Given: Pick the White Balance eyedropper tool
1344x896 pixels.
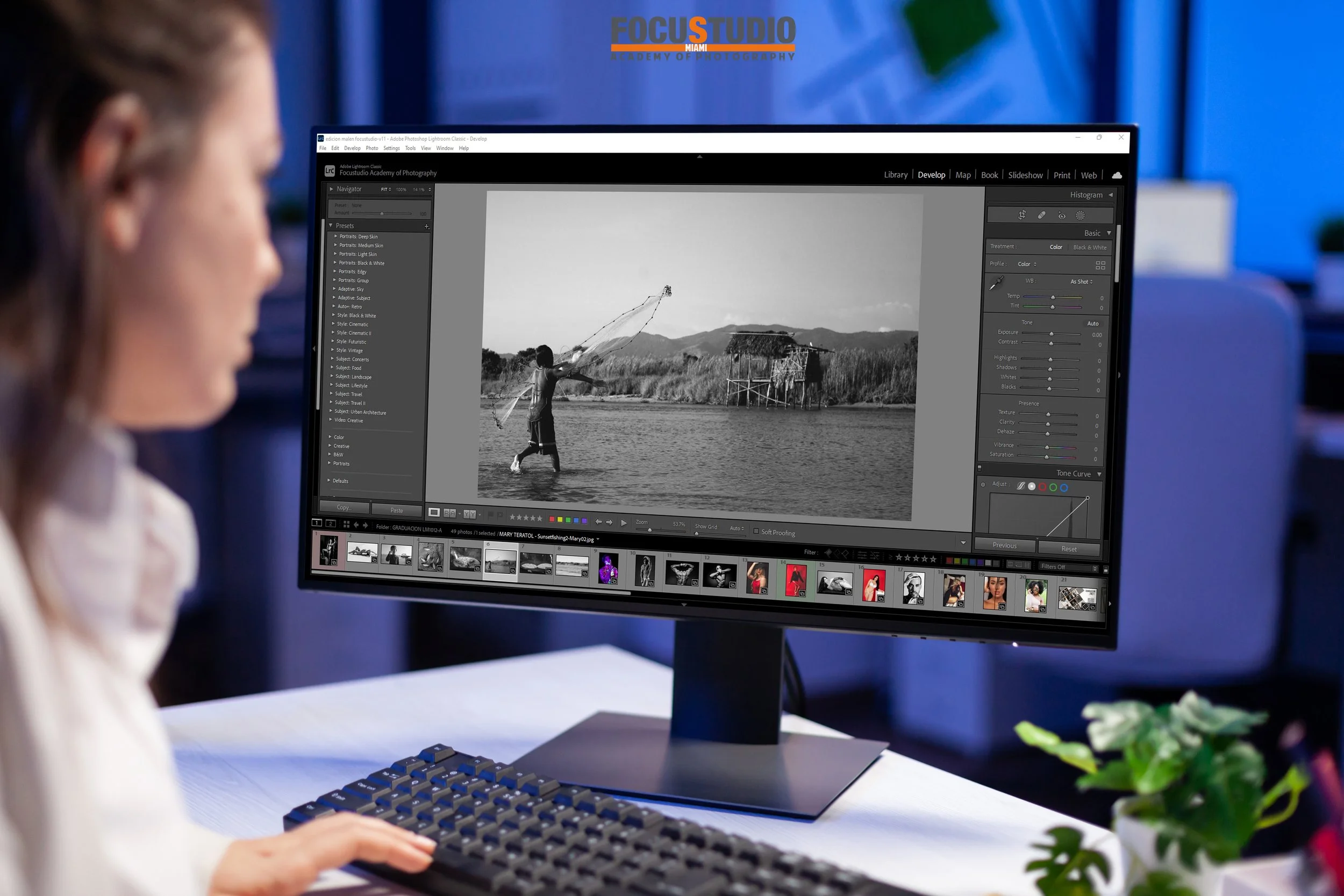Looking at the screenshot, I should (x=997, y=283).
